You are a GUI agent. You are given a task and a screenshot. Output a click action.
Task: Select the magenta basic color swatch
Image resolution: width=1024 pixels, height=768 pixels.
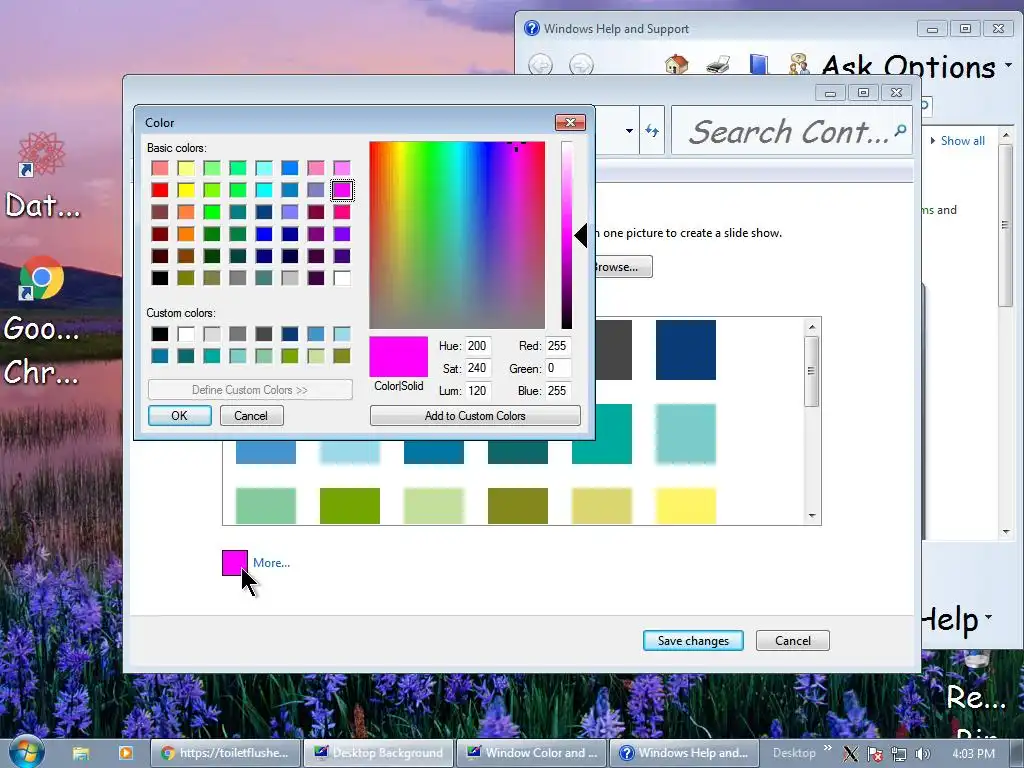(x=342, y=190)
